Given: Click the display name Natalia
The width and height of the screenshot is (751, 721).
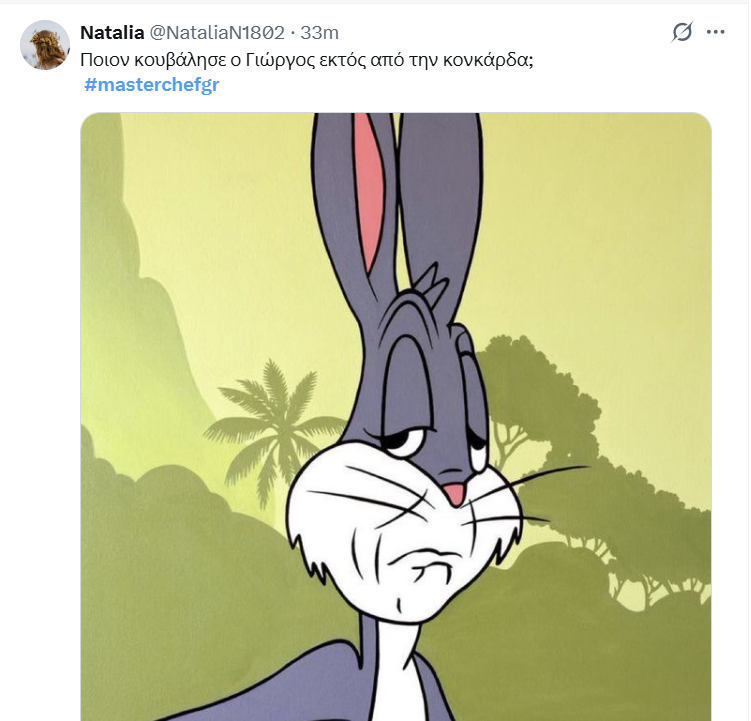Looking at the screenshot, I should 112,32.
